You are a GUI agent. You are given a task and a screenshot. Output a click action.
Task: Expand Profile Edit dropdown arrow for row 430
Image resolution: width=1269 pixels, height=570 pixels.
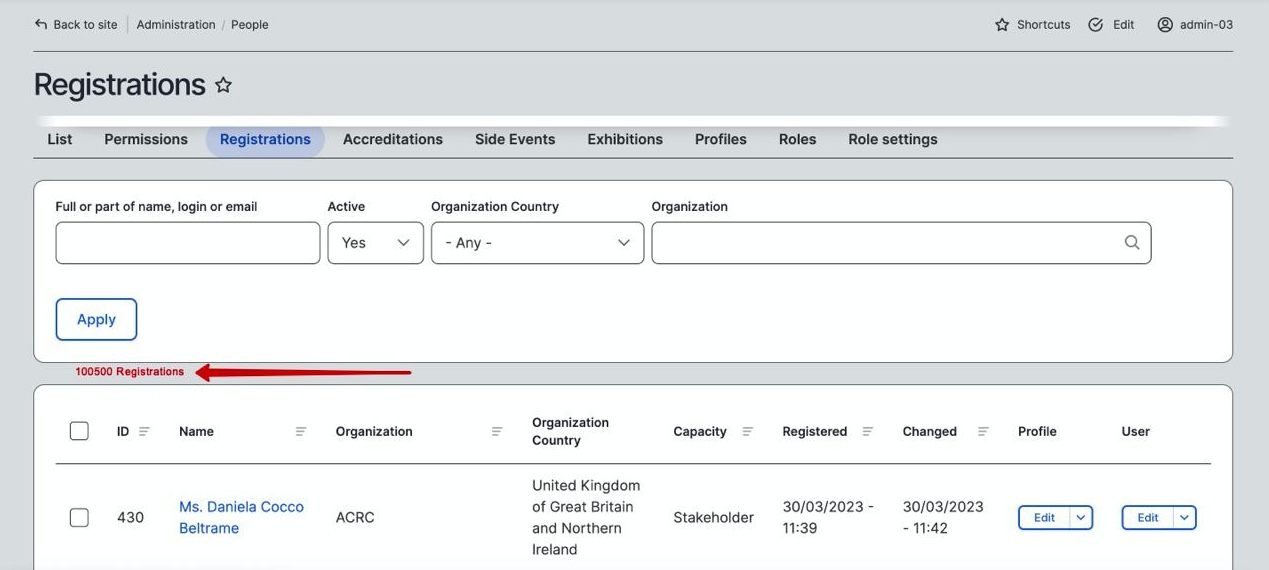(x=1081, y=517)
